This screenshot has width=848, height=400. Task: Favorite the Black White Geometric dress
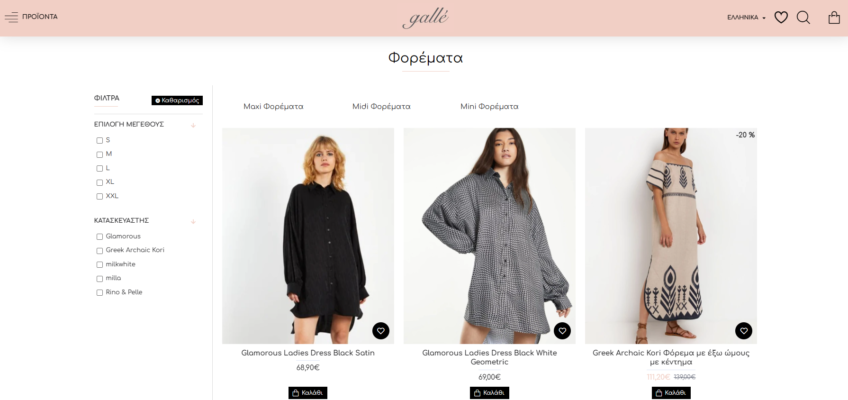click(562, 331)
